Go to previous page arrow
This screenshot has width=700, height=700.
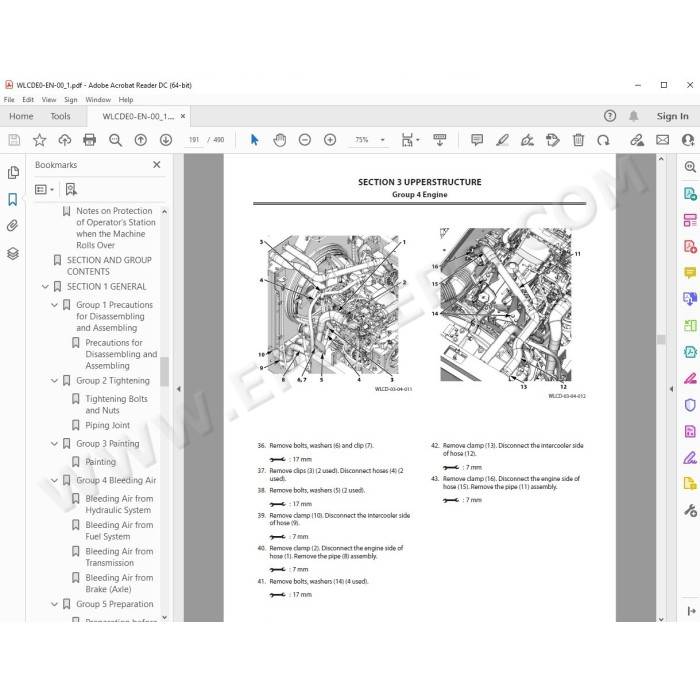click(141, 140)
